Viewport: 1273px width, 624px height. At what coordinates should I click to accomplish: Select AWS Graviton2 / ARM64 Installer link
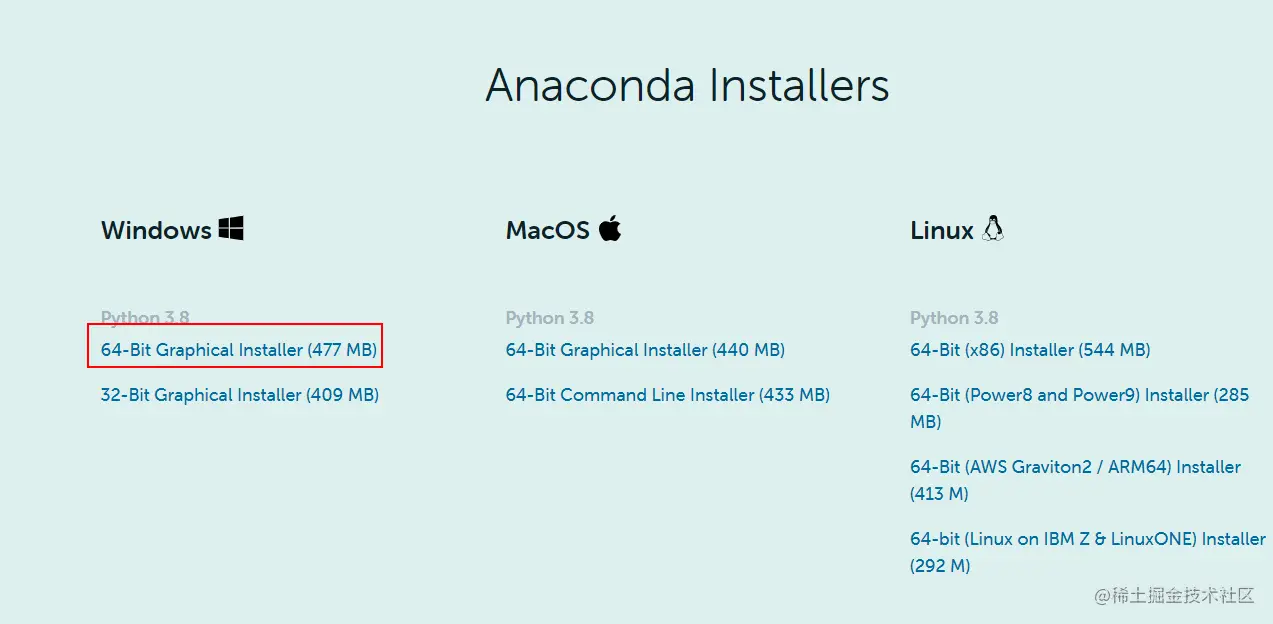(1075, 480)
